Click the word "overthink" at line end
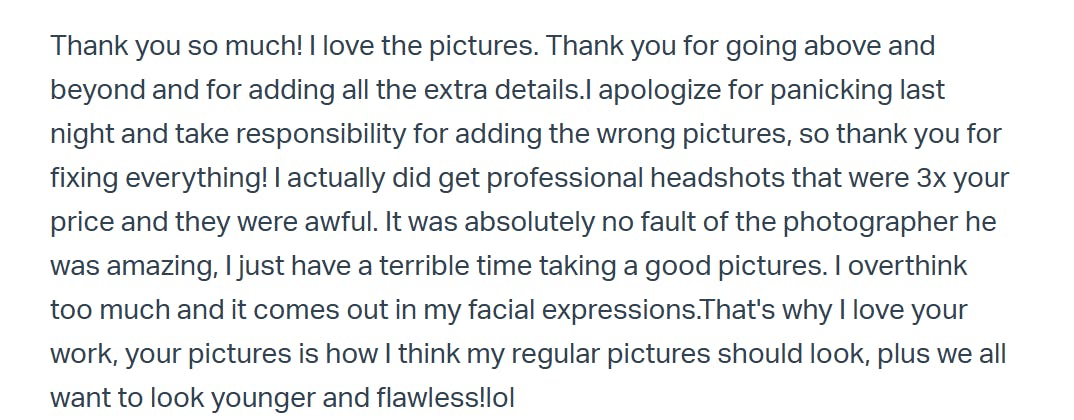Image resolution: width=1074 pixels, height=420 pixels. 908,266
